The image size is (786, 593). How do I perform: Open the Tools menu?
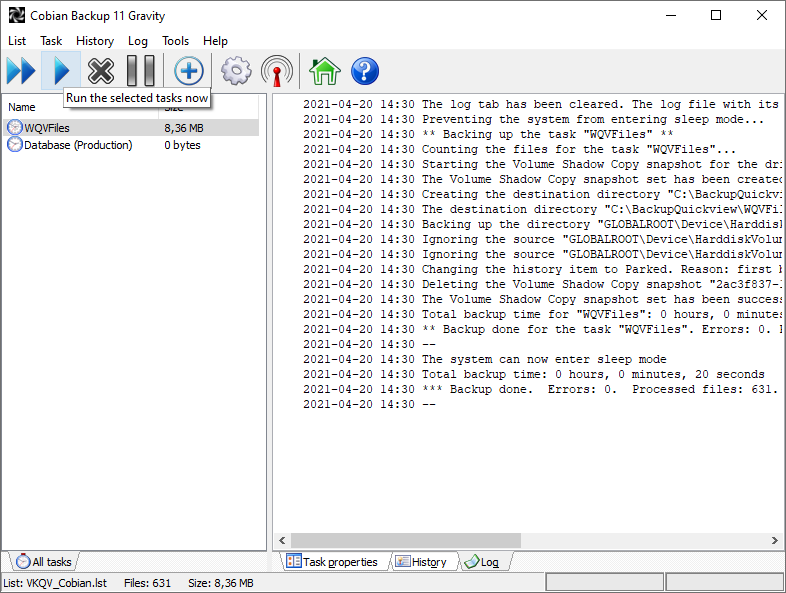pyautogui.click(x=175, y=41)
